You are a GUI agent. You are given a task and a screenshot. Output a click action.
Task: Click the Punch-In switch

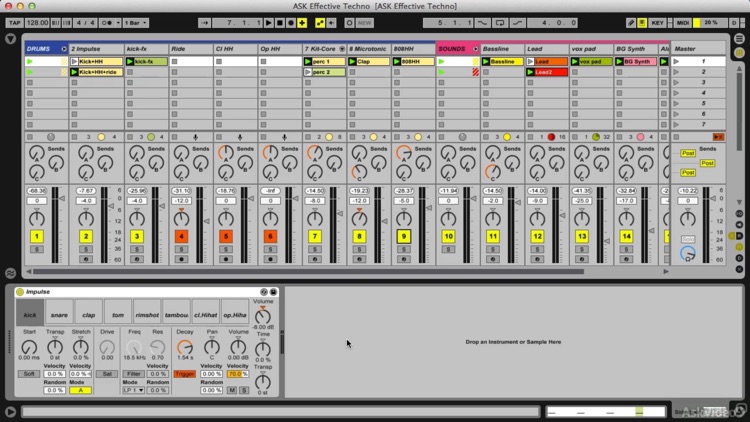483,23
